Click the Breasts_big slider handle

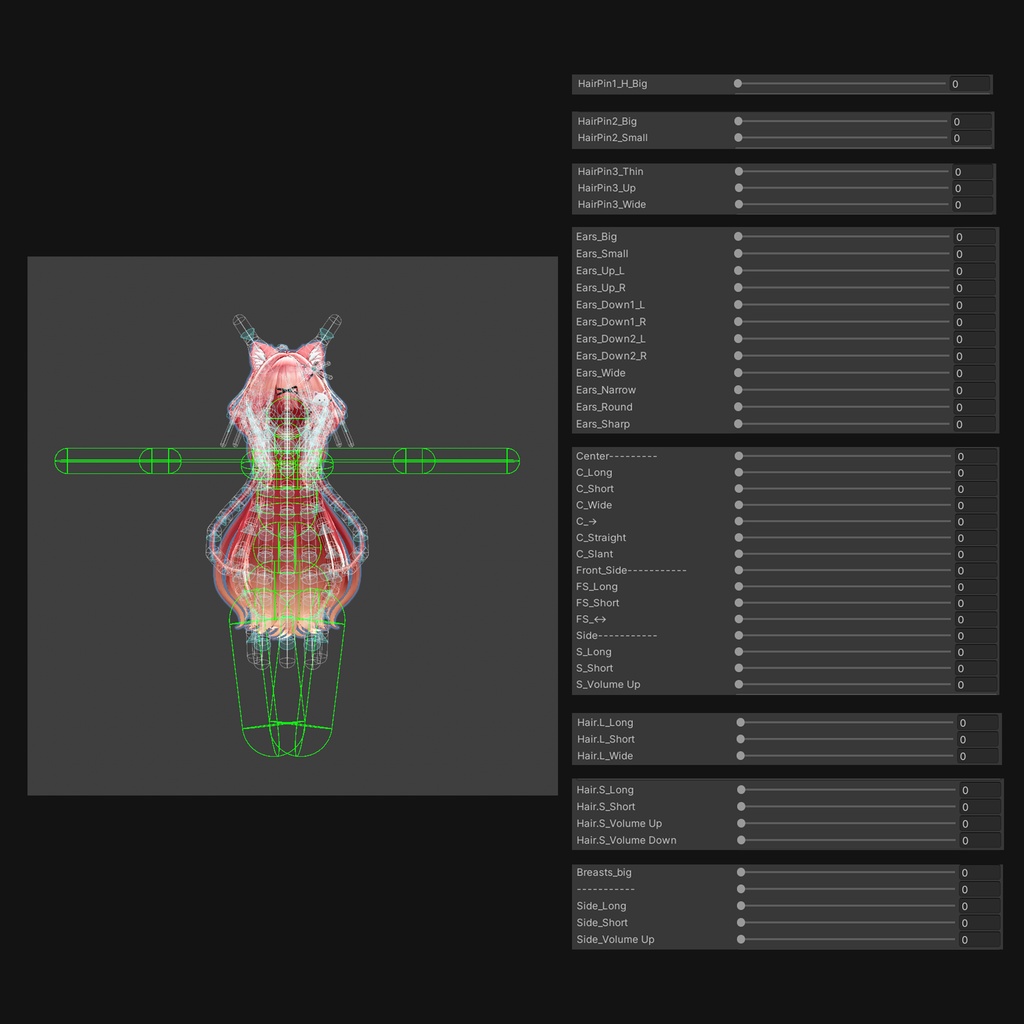742,872
